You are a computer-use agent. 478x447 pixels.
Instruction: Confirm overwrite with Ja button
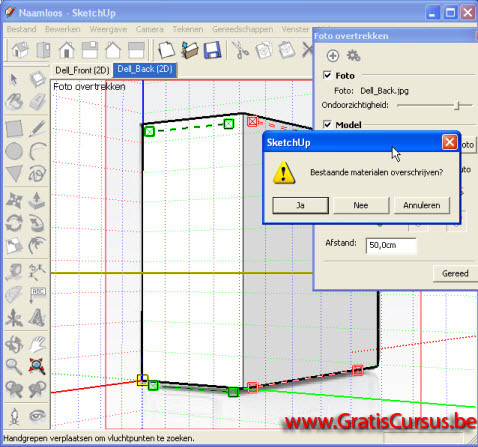[300, 205]
